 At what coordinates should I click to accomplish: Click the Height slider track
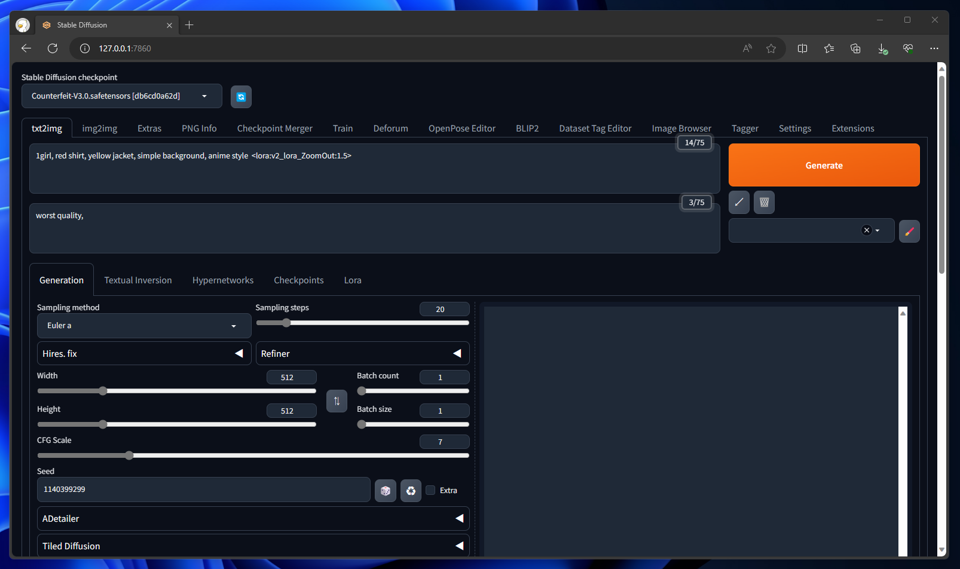point(177,424)
